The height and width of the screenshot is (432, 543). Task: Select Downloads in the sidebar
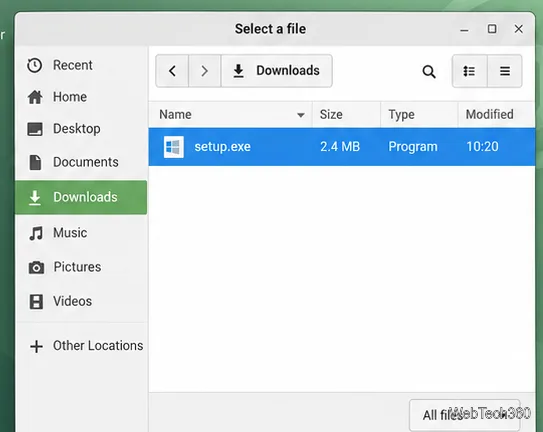(x=81, y=197)
